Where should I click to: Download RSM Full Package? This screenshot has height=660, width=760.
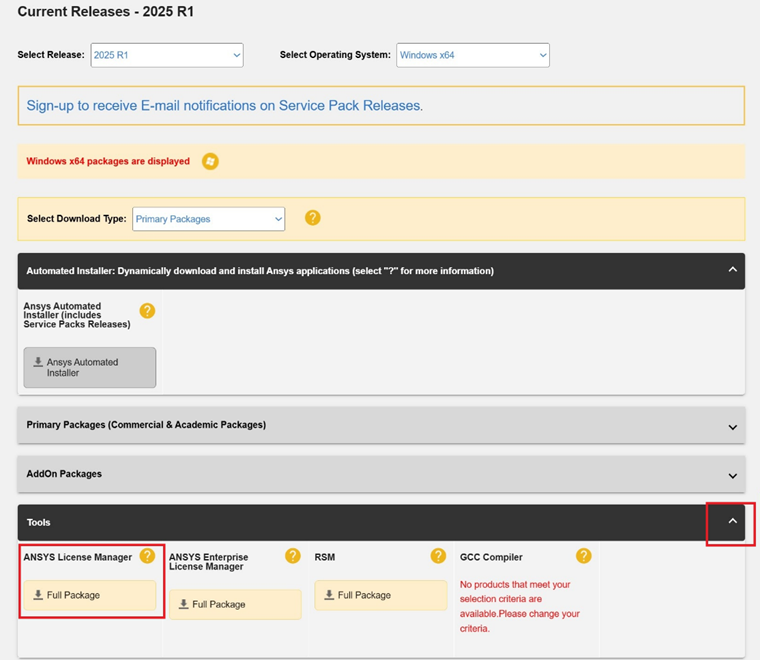pyautogui.click(x=381, y=595)
